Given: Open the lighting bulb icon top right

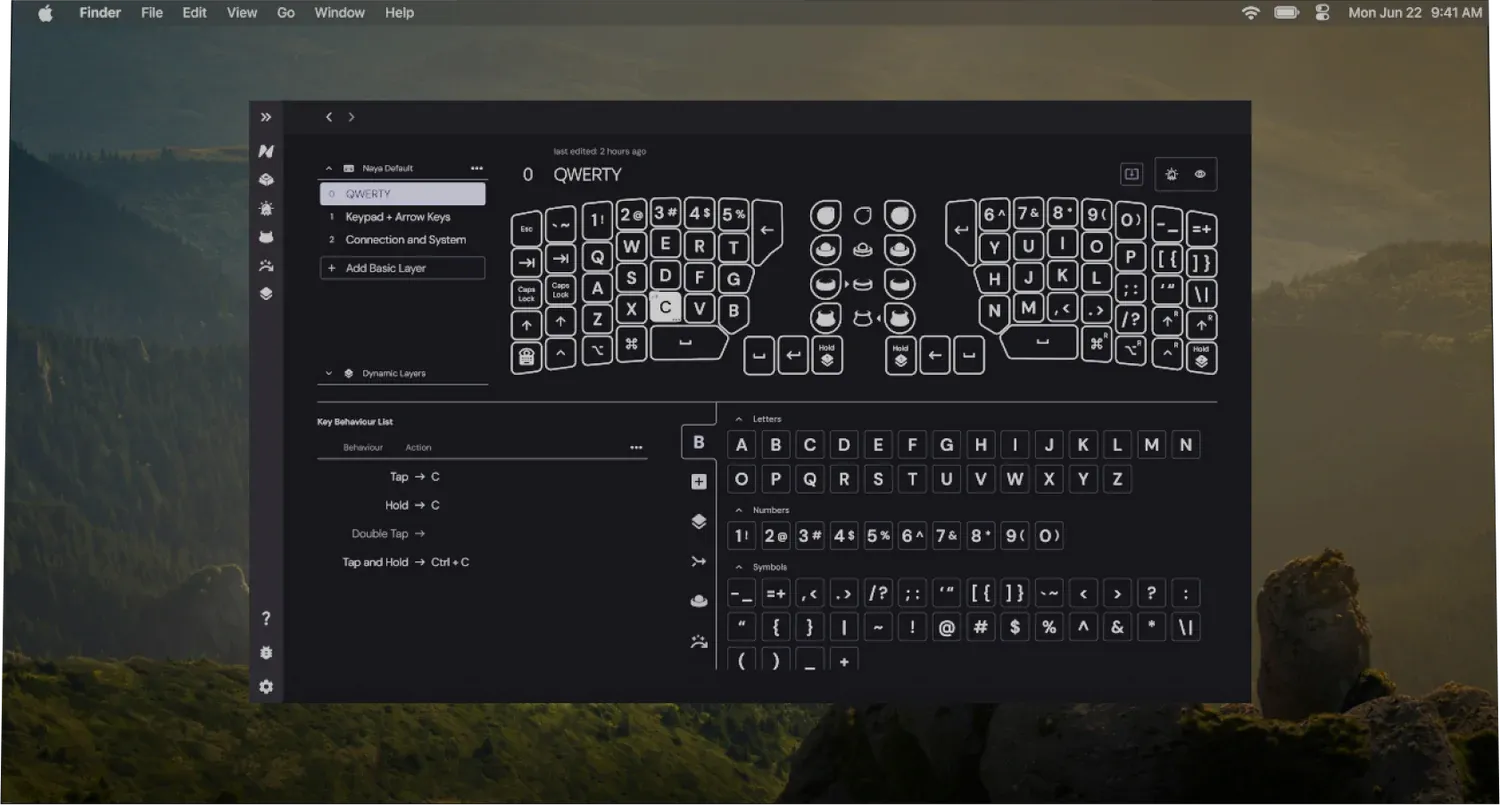Looking at the screenshot, I should tap(1172, 174).
